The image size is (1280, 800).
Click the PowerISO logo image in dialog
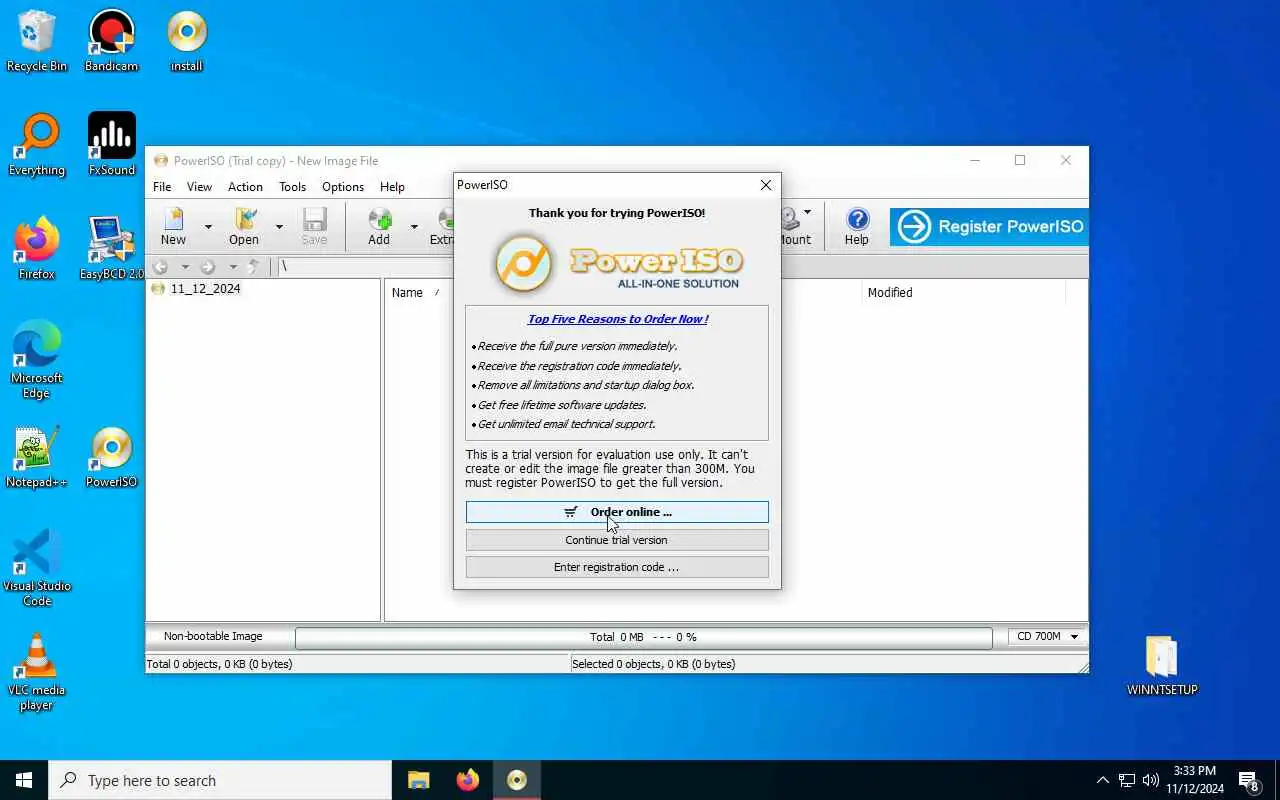pos(617,262)
